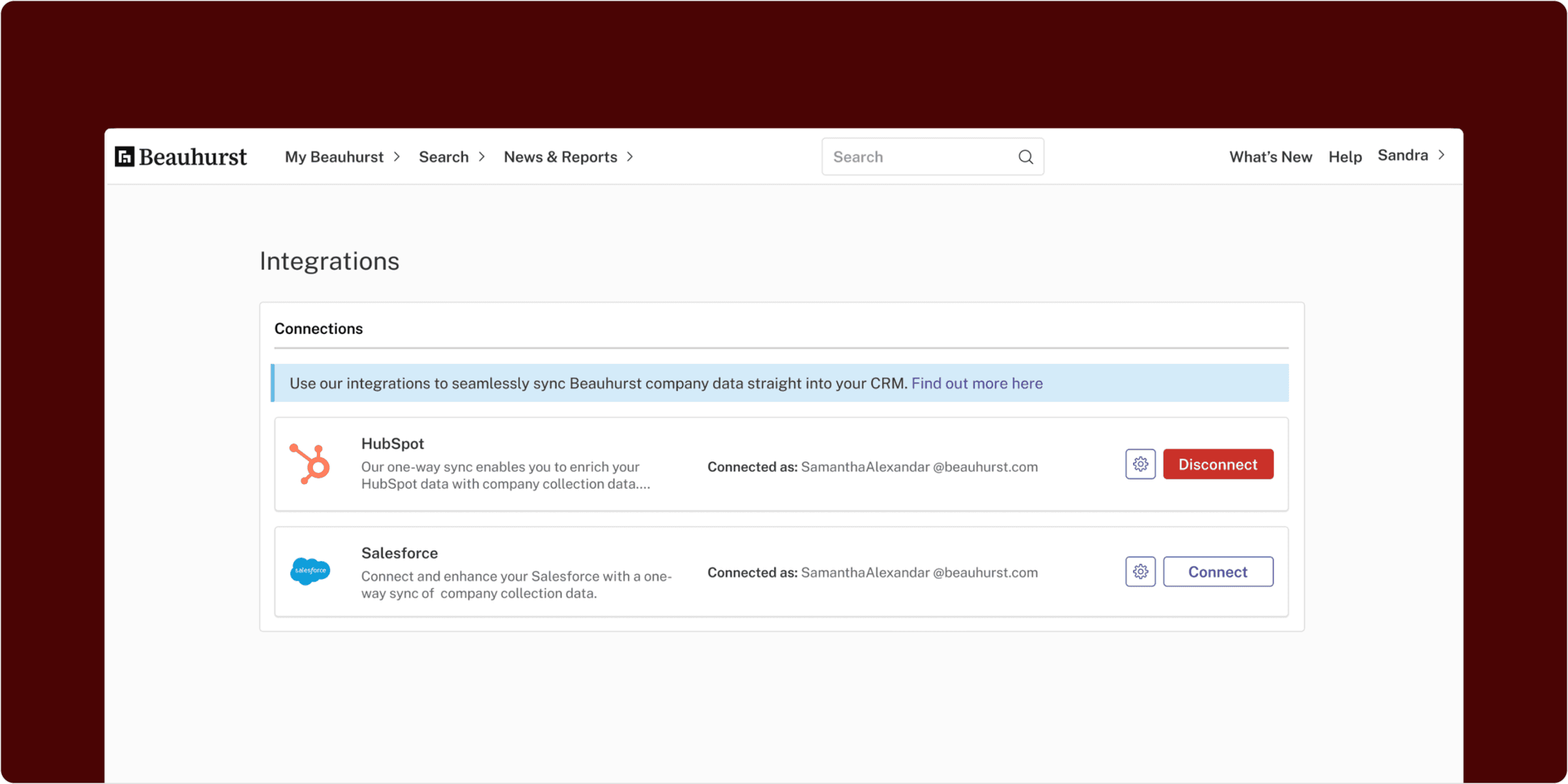Screen dimensions: 1568x784
Task: Open HubSpot settings gear icon
Action: pos(1140,465)
